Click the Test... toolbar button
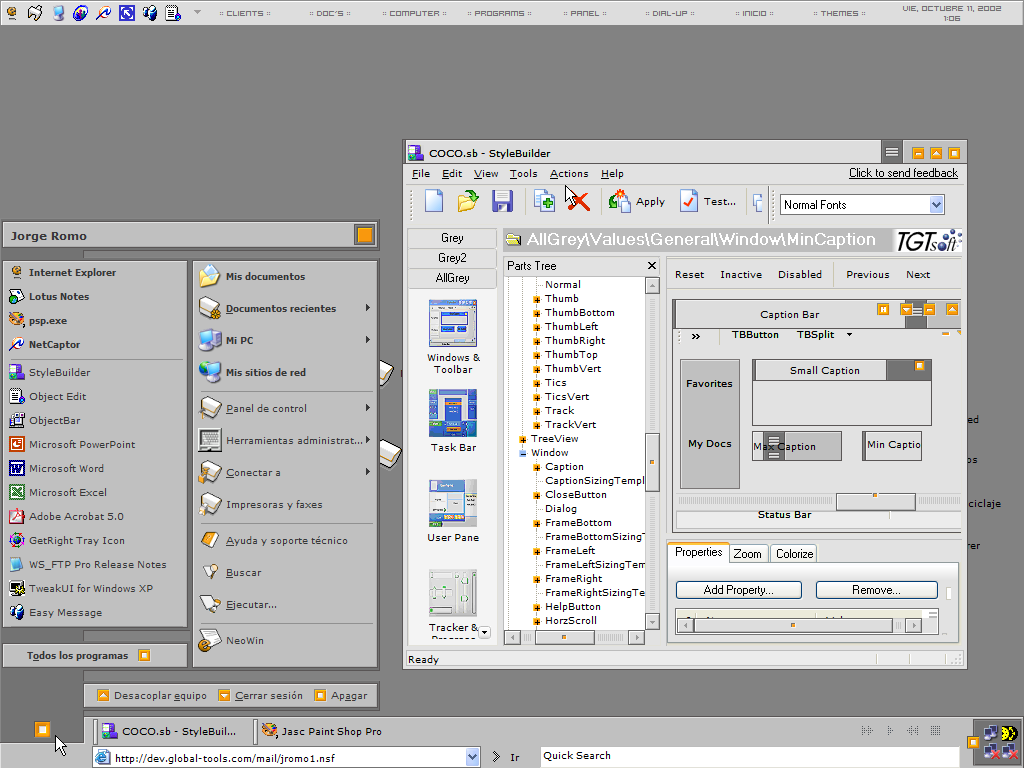Screen dimensions: 1024x768 point(708,201)
